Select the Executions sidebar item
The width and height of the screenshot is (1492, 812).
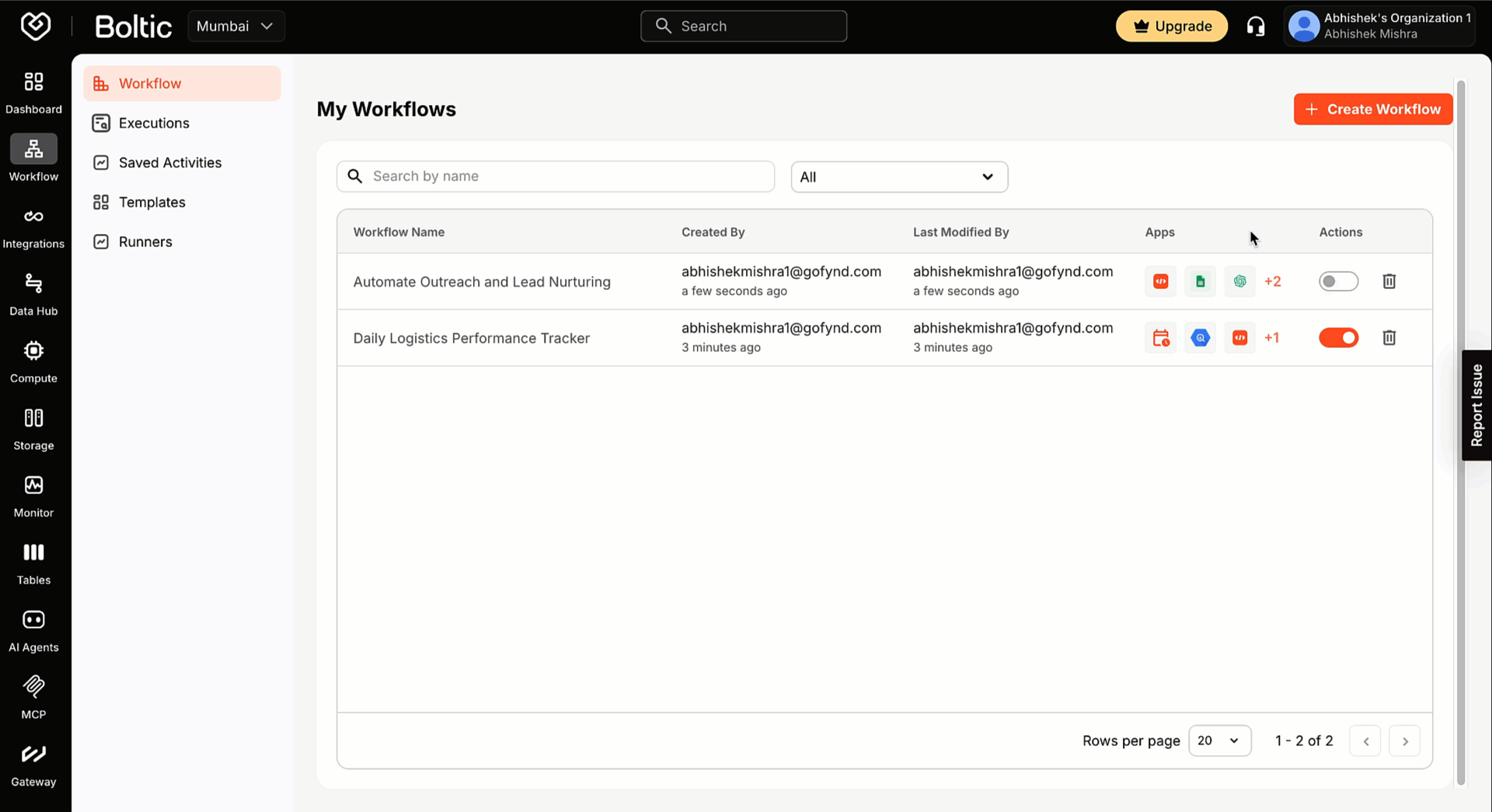(153, 123)
